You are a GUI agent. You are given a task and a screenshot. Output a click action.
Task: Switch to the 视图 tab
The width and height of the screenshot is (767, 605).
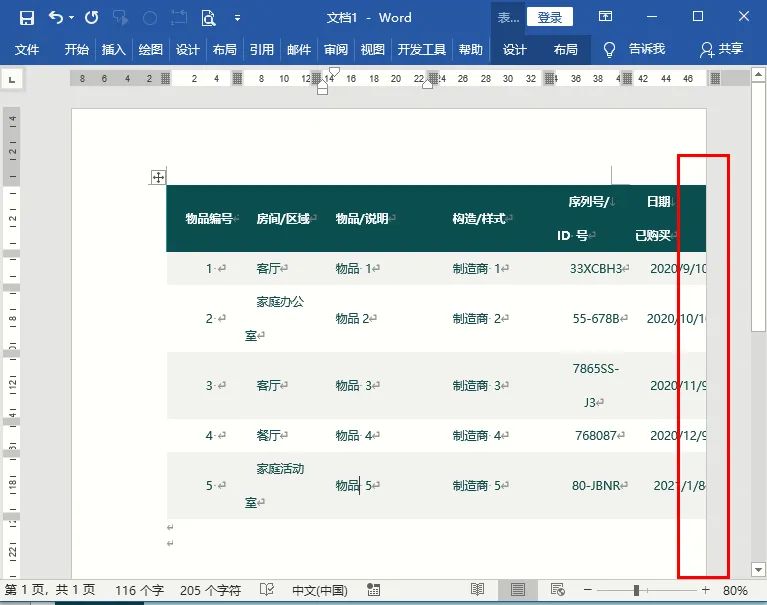coord(373,49)
